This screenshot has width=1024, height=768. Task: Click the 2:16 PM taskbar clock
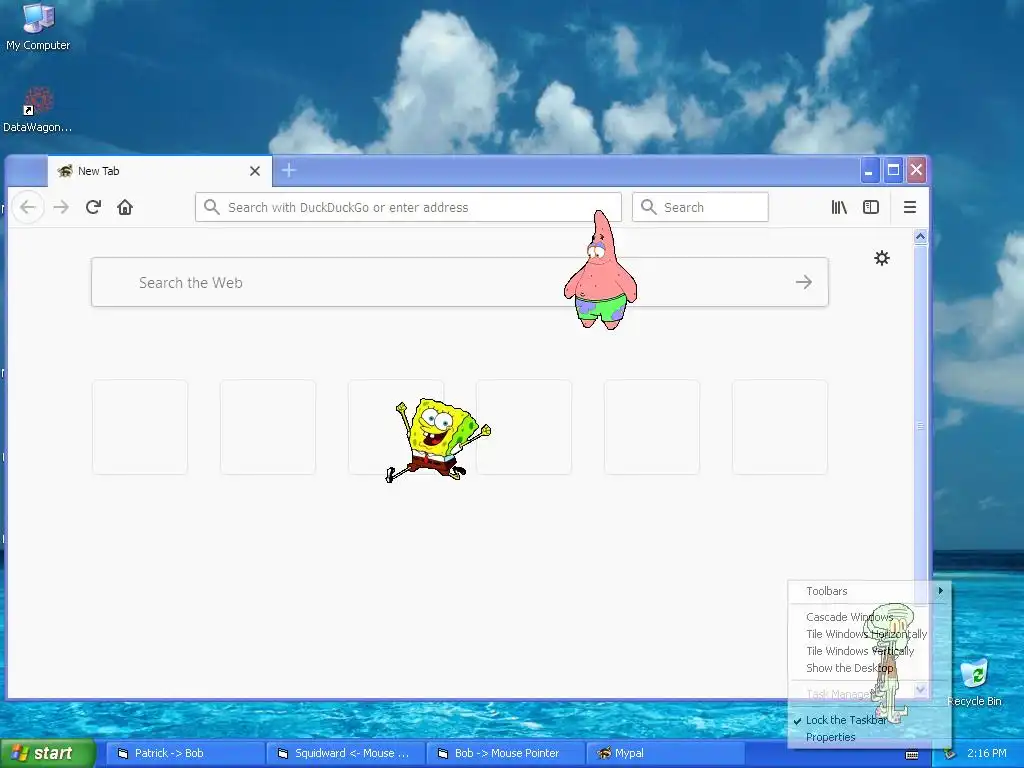pyautogui.click(x=986, y=753)
